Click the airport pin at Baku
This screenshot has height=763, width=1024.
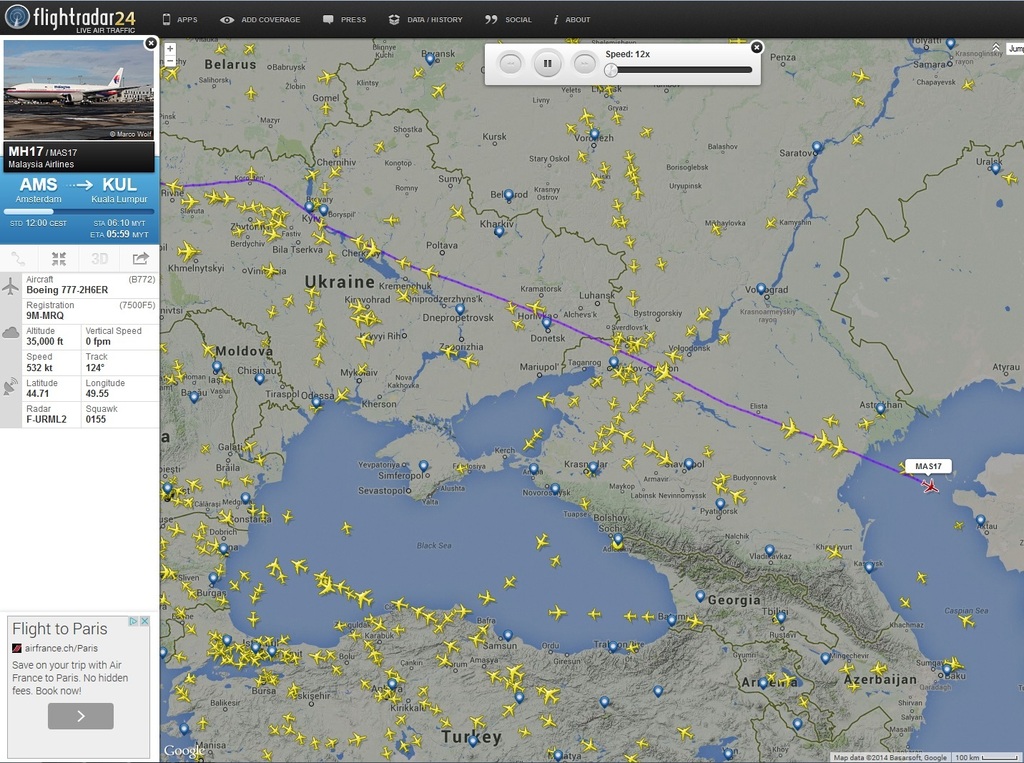coord(947,669)
